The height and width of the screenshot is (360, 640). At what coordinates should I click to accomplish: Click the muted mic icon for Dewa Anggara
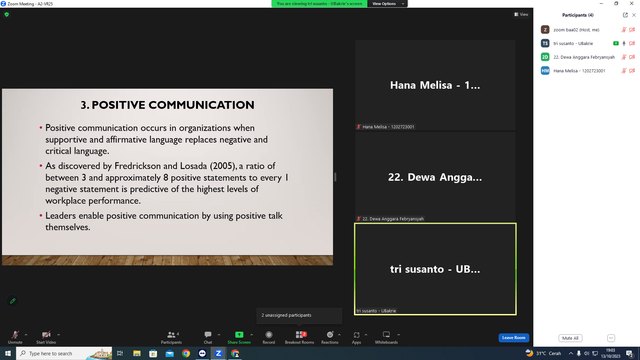point(624,57)
